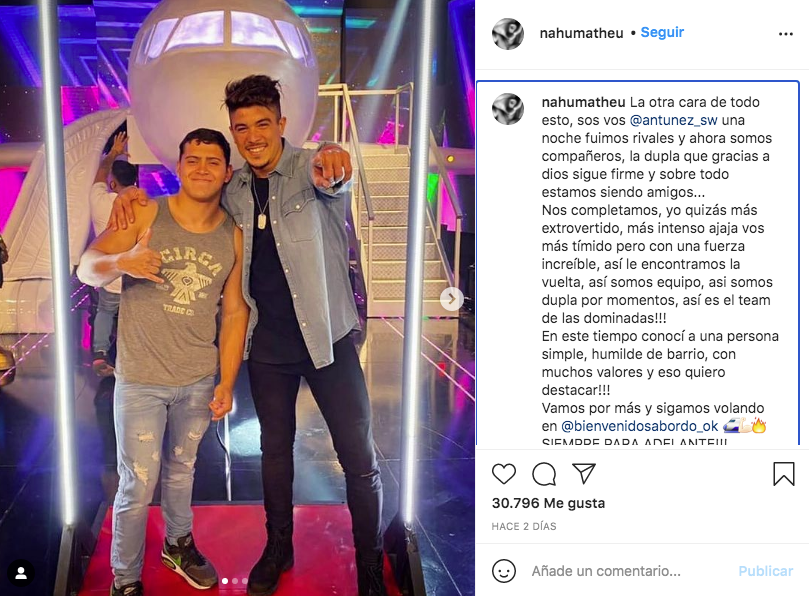View list of 30.796 Me gusta
The height and width of the screenshot is (596, 809).
[548, 503]
